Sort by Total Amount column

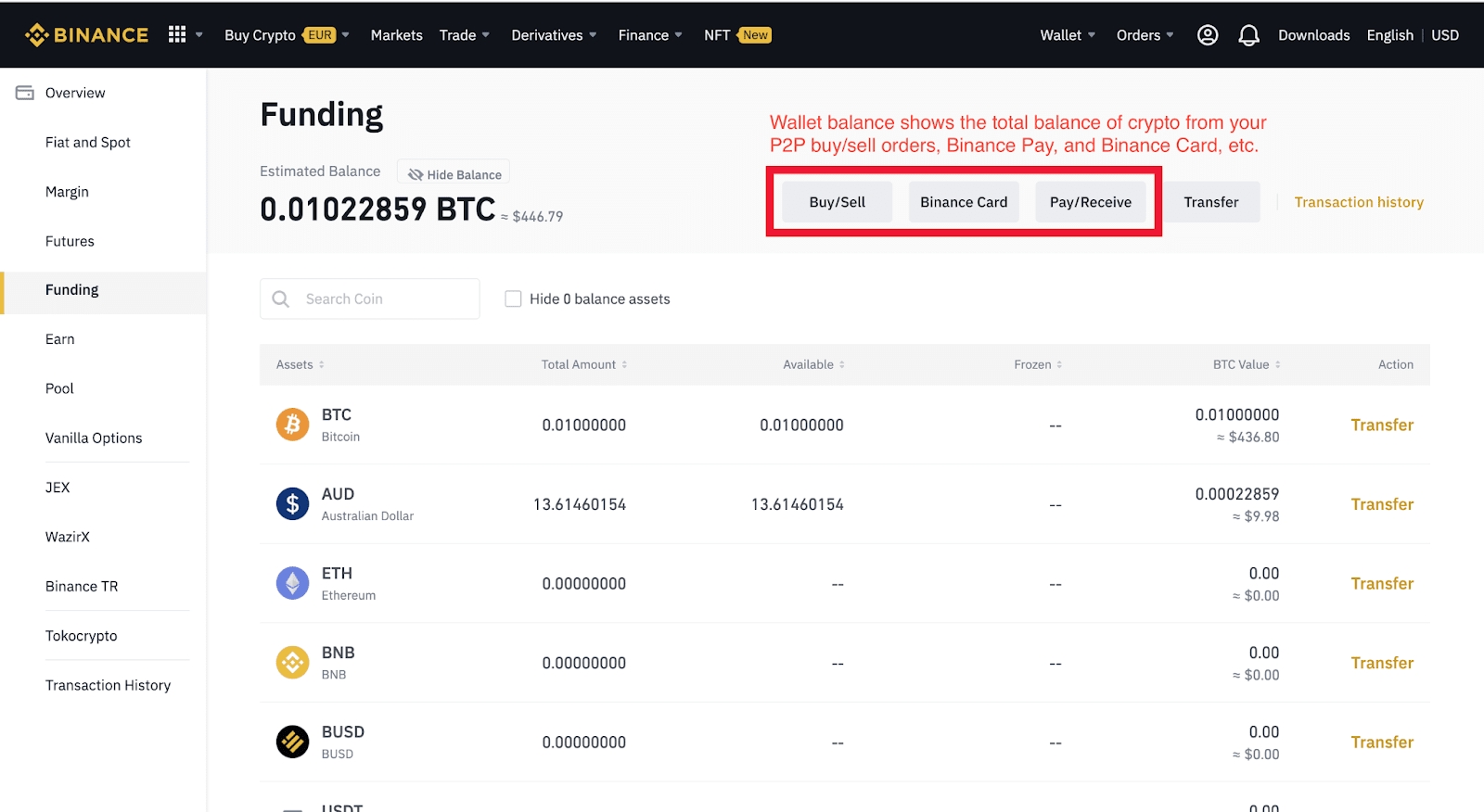(x=584, y=364)
